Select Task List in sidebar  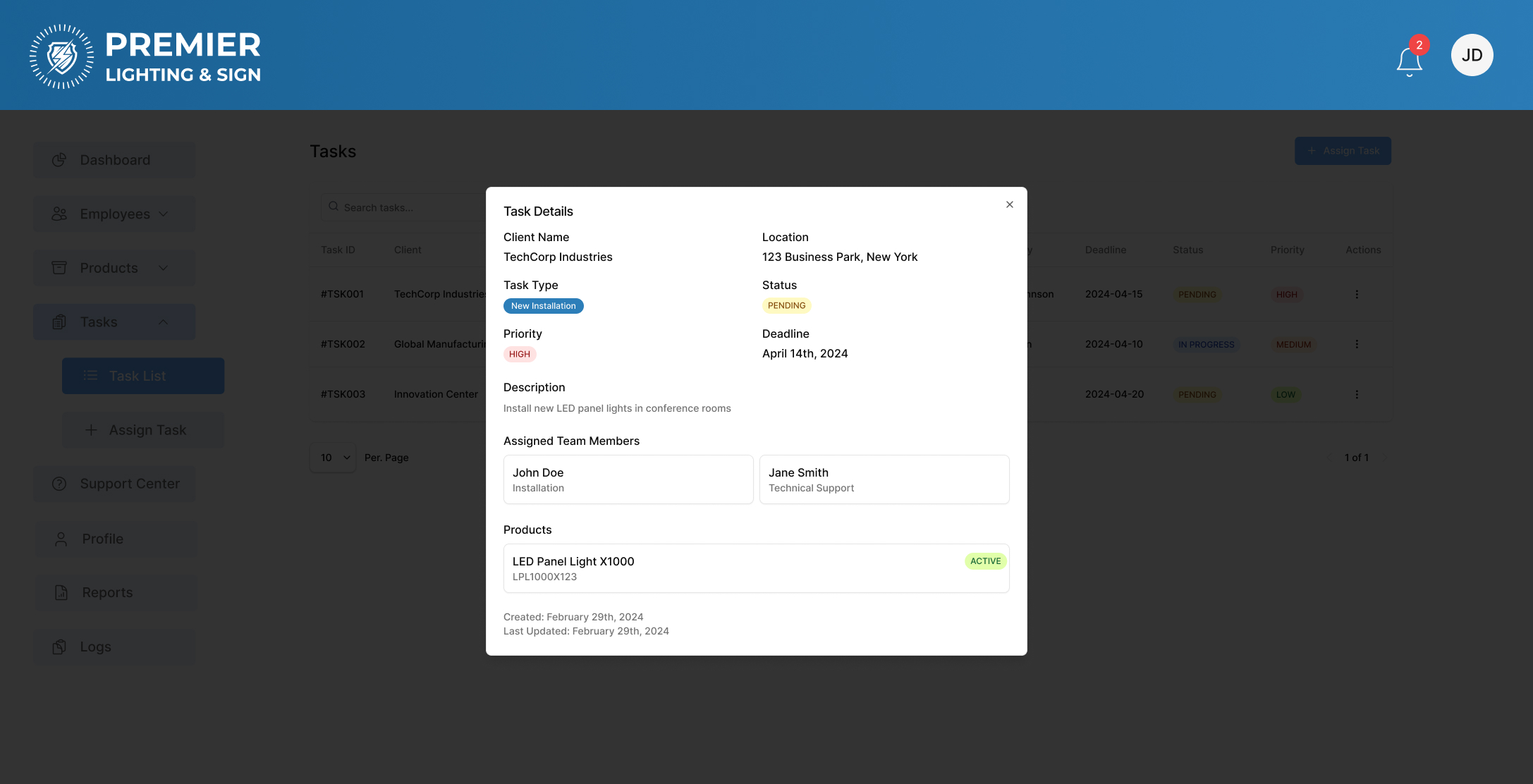[143, 376]
